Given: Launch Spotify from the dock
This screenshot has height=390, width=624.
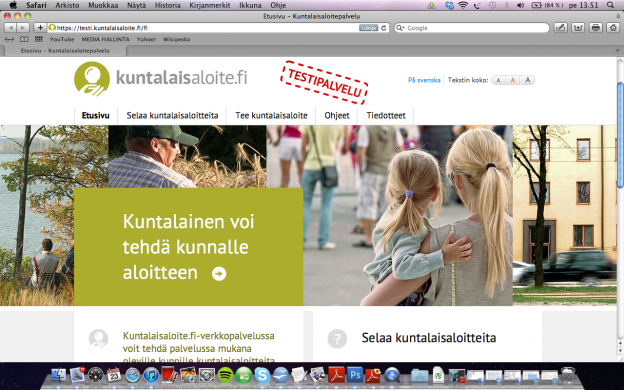Looking at the screenshot, I should [x=225, y=375].
